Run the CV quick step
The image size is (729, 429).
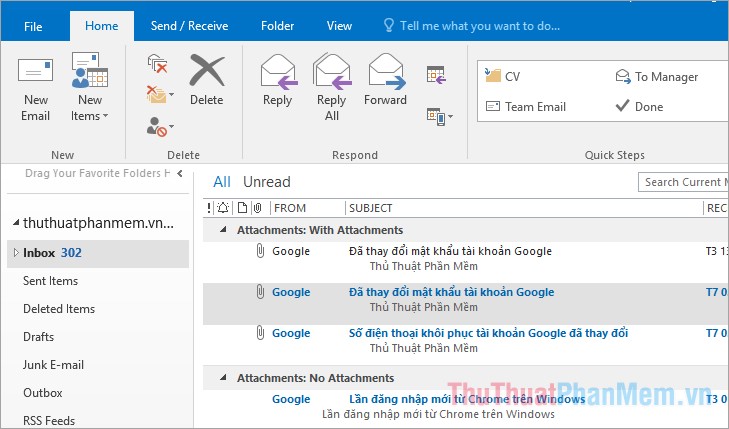[x=503, y=76]
